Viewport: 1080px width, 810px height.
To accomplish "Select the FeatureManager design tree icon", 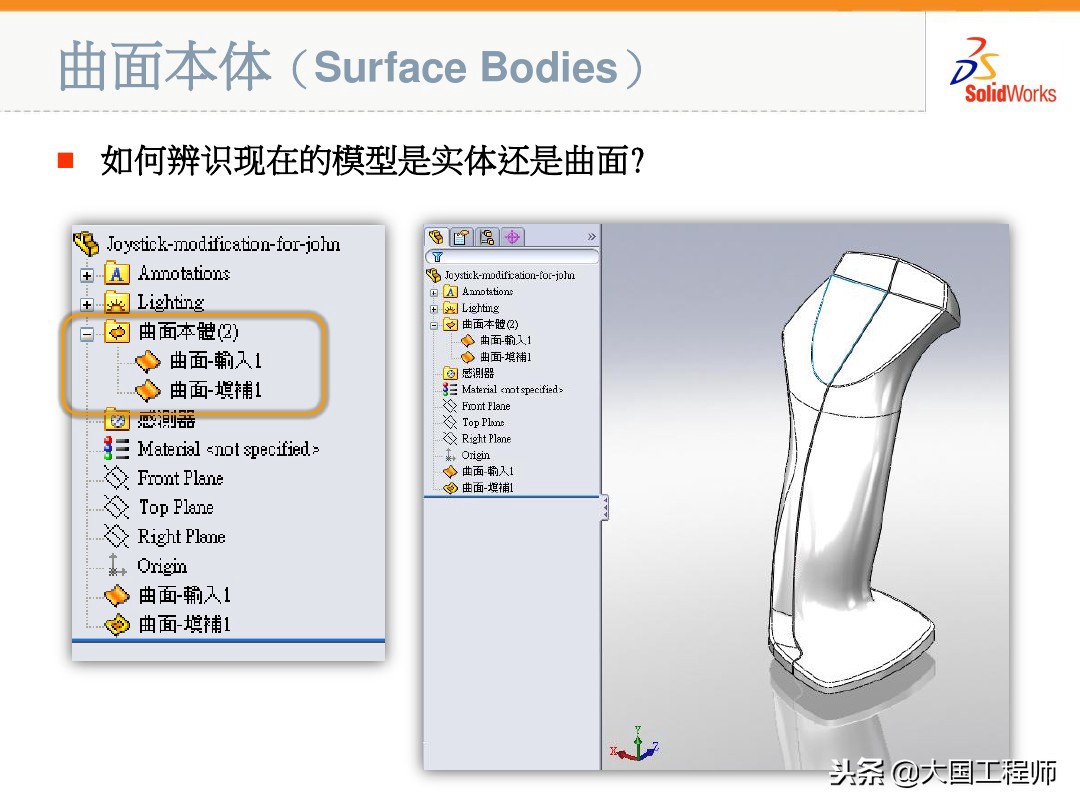I will [x=437, y=237].
